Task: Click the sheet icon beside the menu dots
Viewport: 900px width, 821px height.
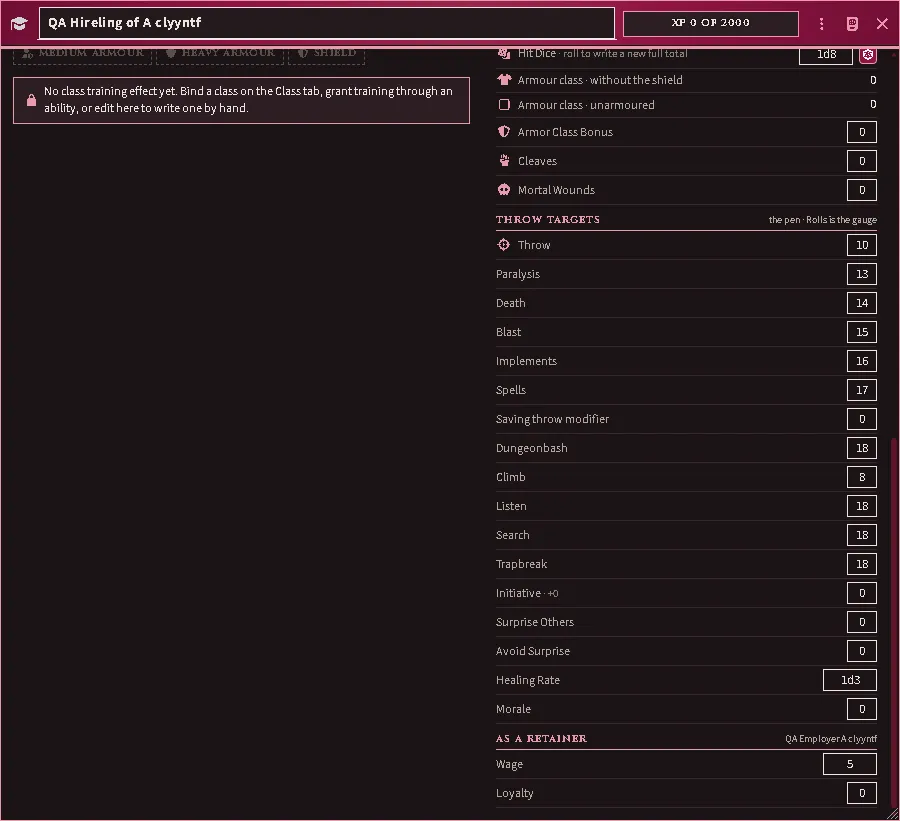Action: pos(852,24)
